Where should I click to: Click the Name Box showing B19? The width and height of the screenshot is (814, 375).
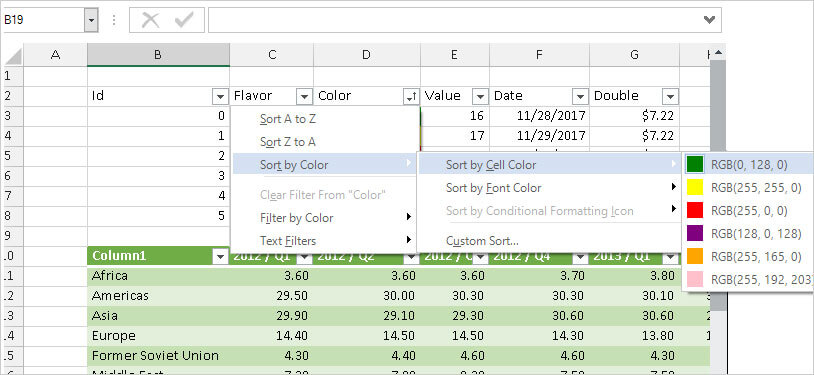[44, 20]
